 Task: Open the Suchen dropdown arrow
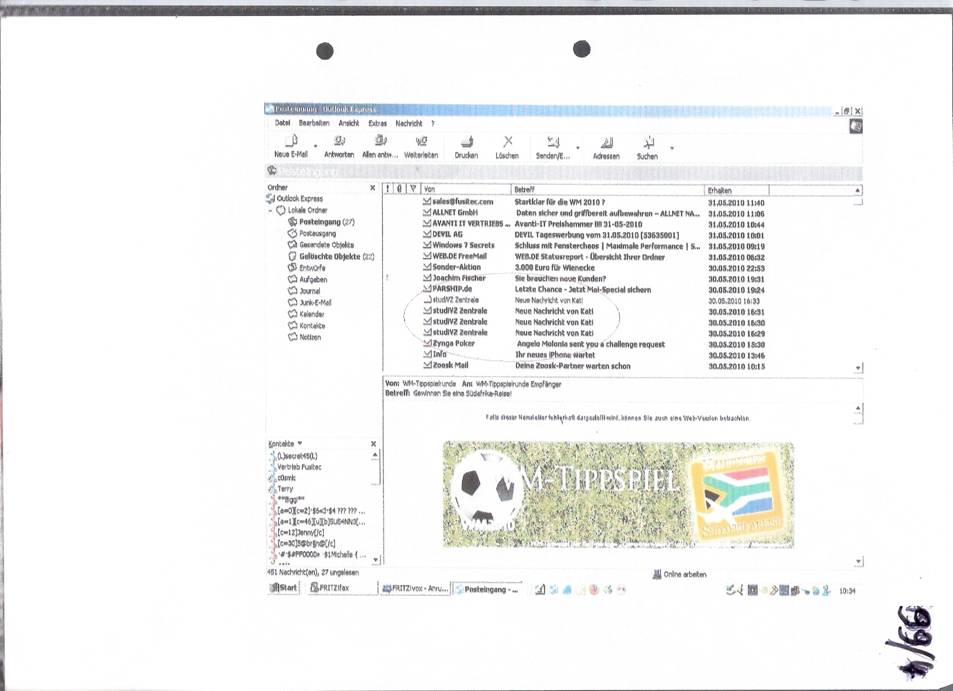click(672, 148)
